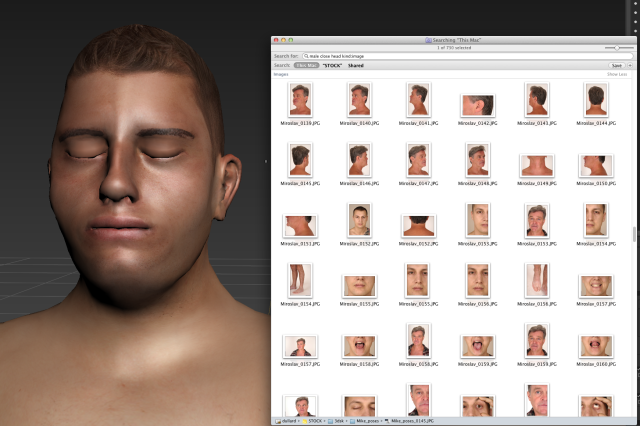Select the Miroslav_0157.JPG smiling teeth thumbnail
The height and width of the screenshot is (426, 640).
pyautogui.click(x=596, y=286)
